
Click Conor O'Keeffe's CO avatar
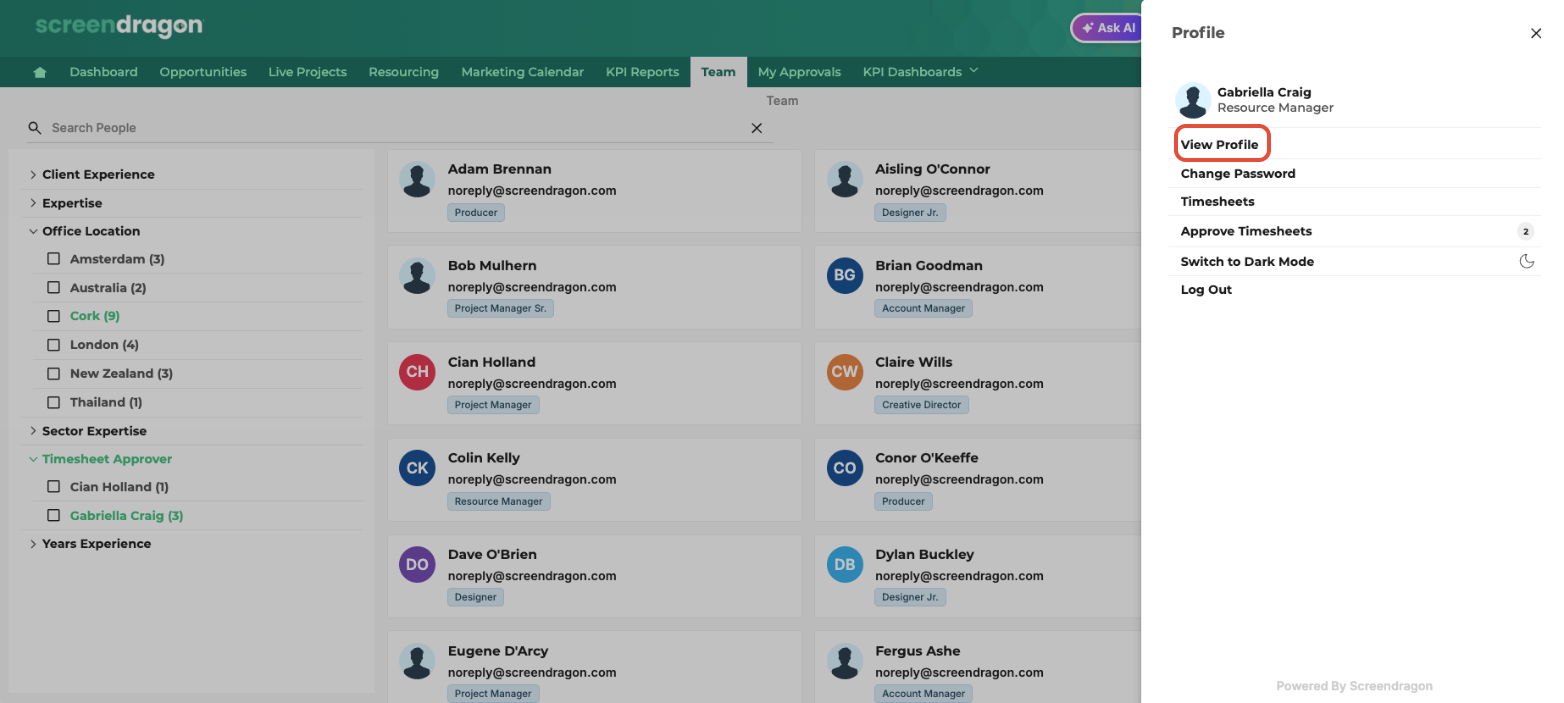click(x=845, y=468)
